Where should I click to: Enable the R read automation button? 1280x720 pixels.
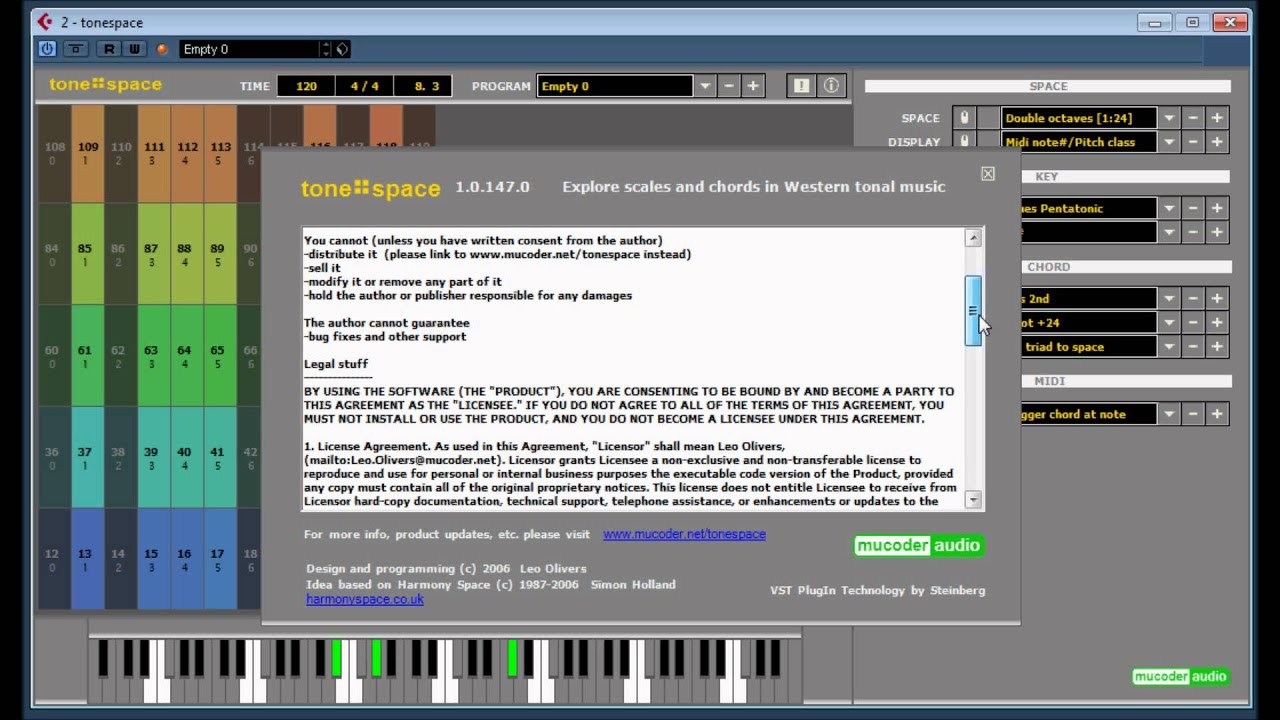click(x=109, y=49)
